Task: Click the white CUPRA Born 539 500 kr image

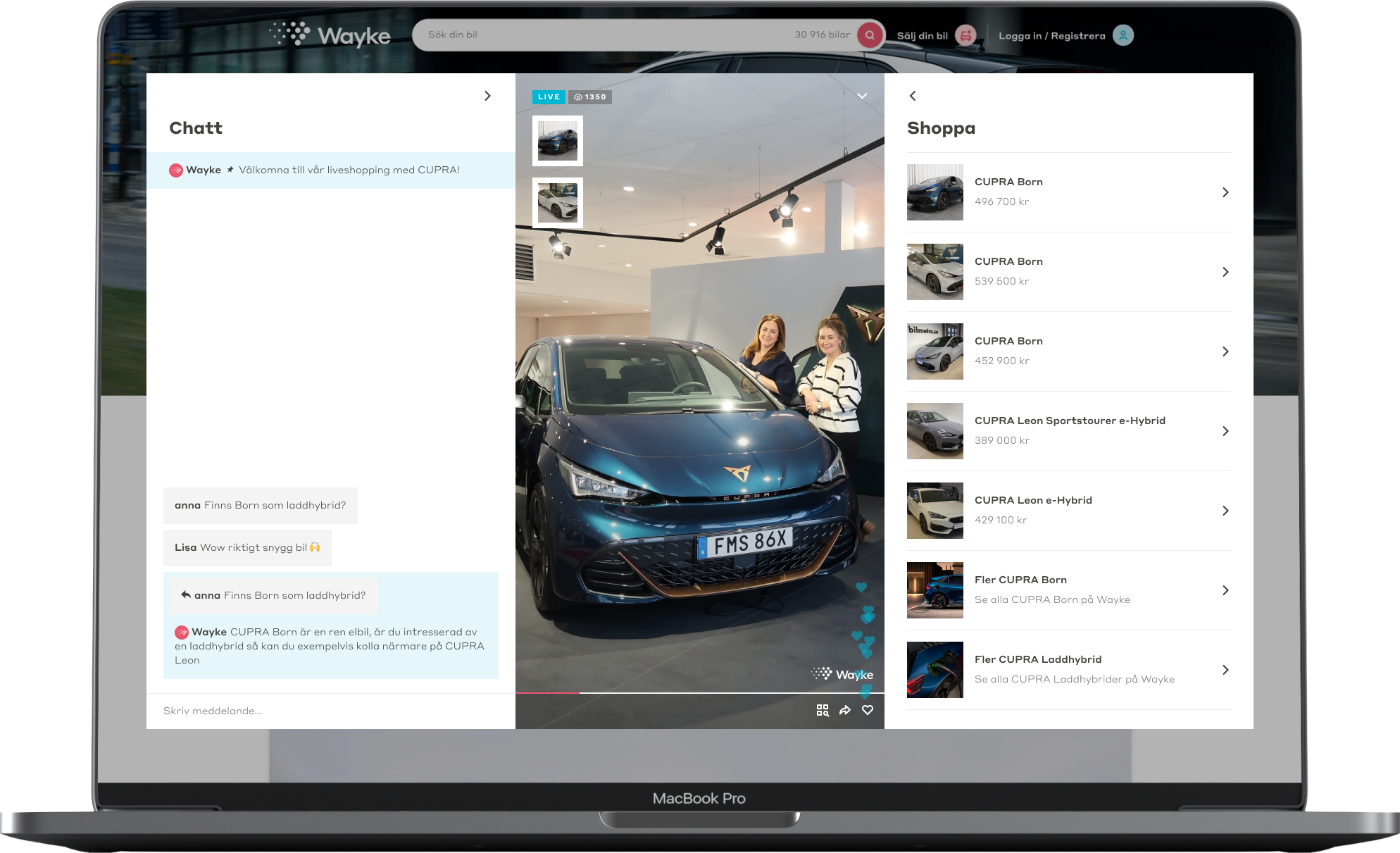Action: pos(935,272)
